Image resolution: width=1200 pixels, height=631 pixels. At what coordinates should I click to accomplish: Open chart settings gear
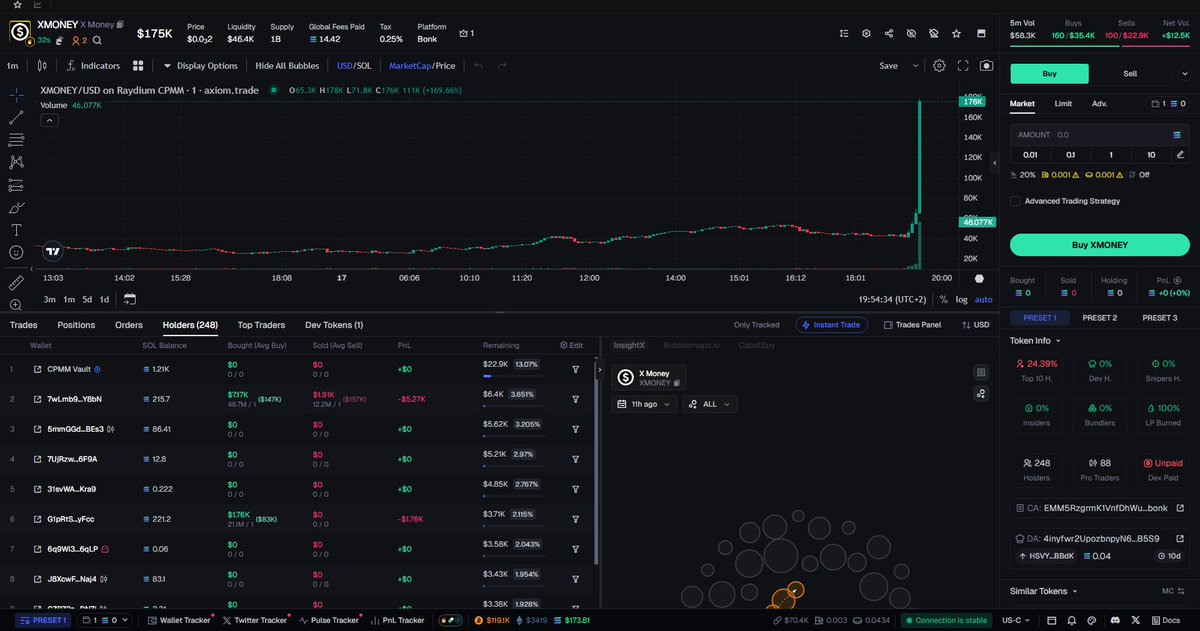[939, 65]
